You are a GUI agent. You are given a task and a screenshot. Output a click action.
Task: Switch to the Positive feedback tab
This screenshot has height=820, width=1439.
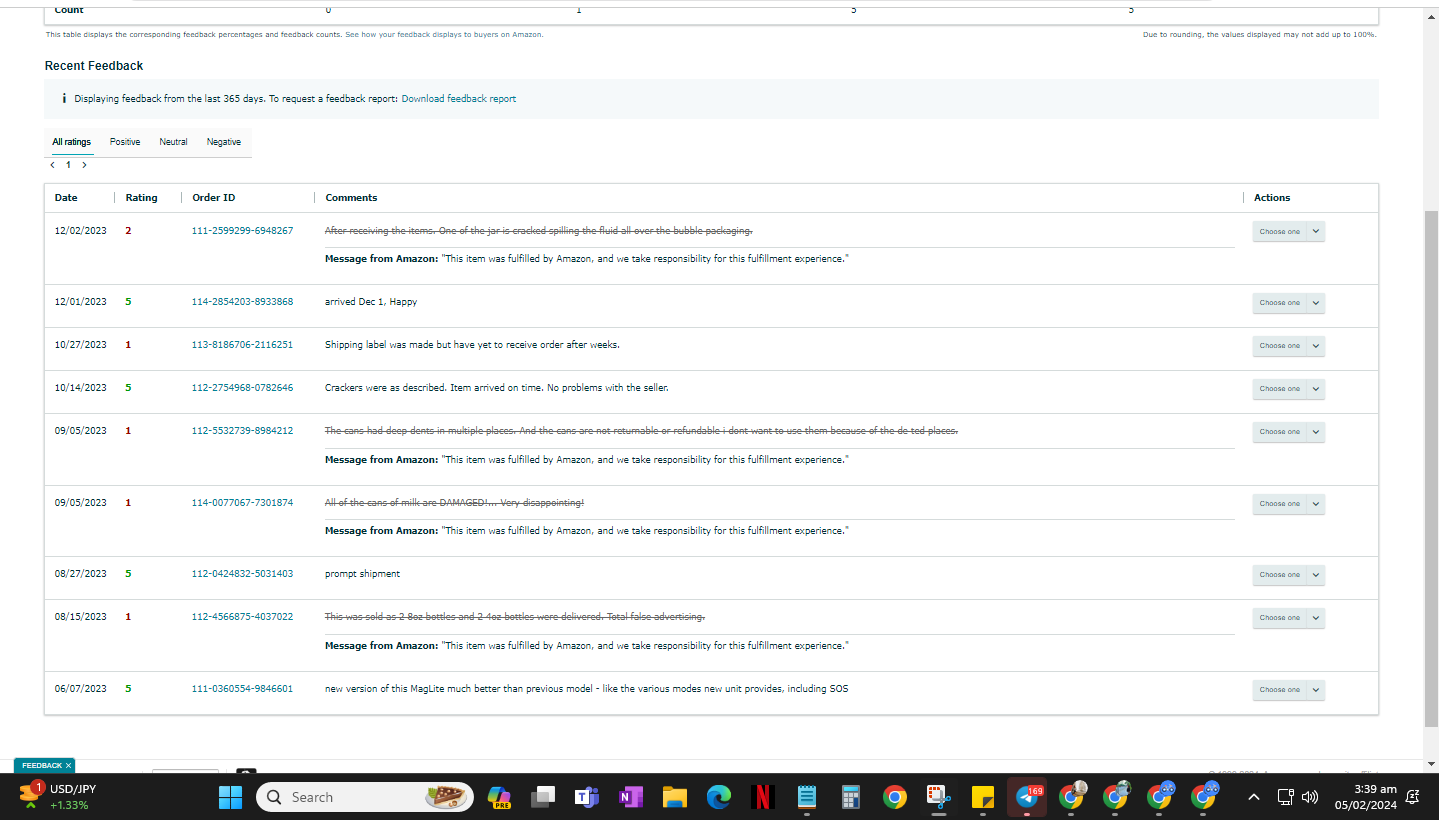pyautogui.click(x=125, y=142)
